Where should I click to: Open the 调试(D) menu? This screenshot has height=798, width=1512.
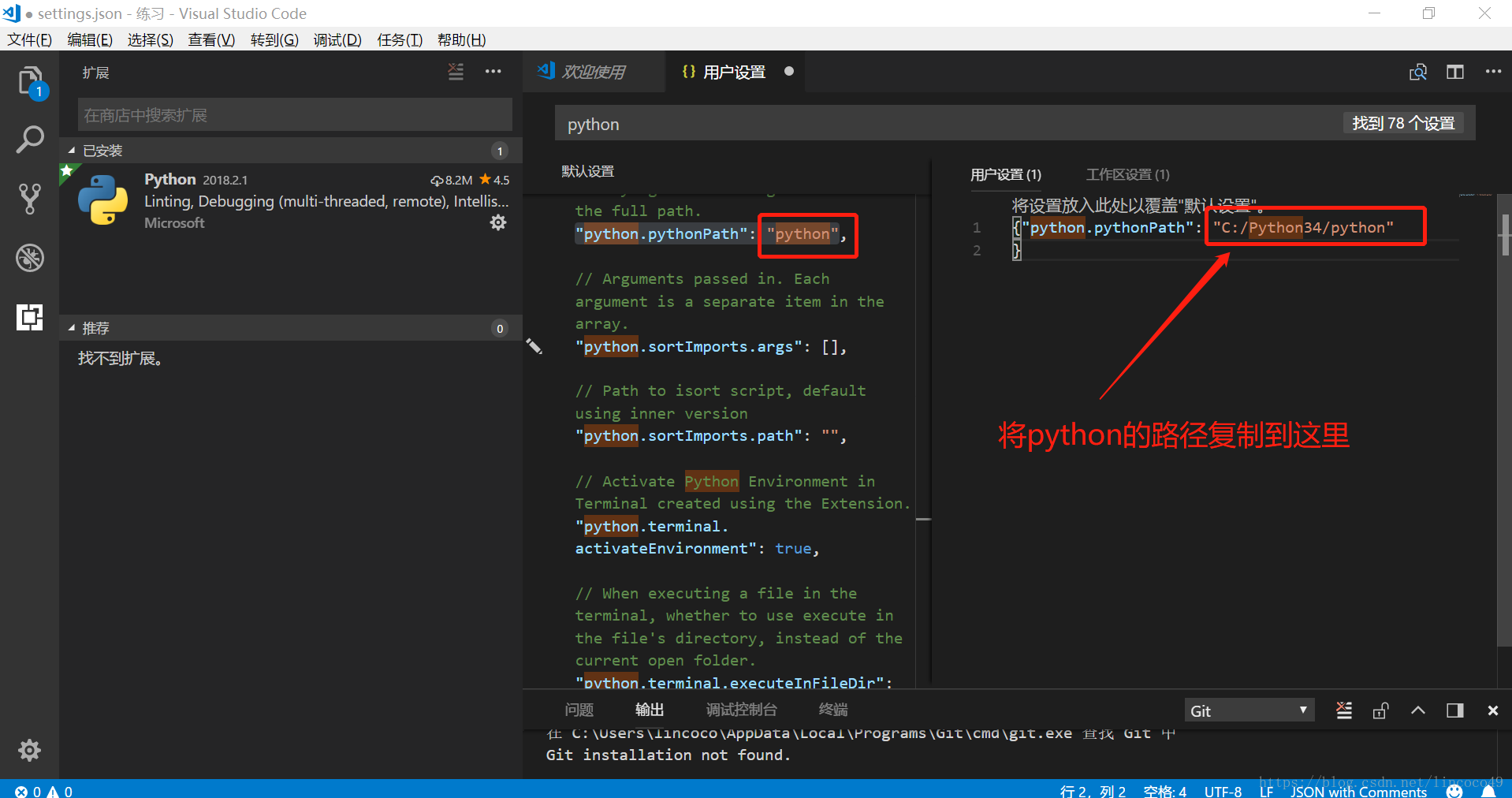(x=337, y=39)
